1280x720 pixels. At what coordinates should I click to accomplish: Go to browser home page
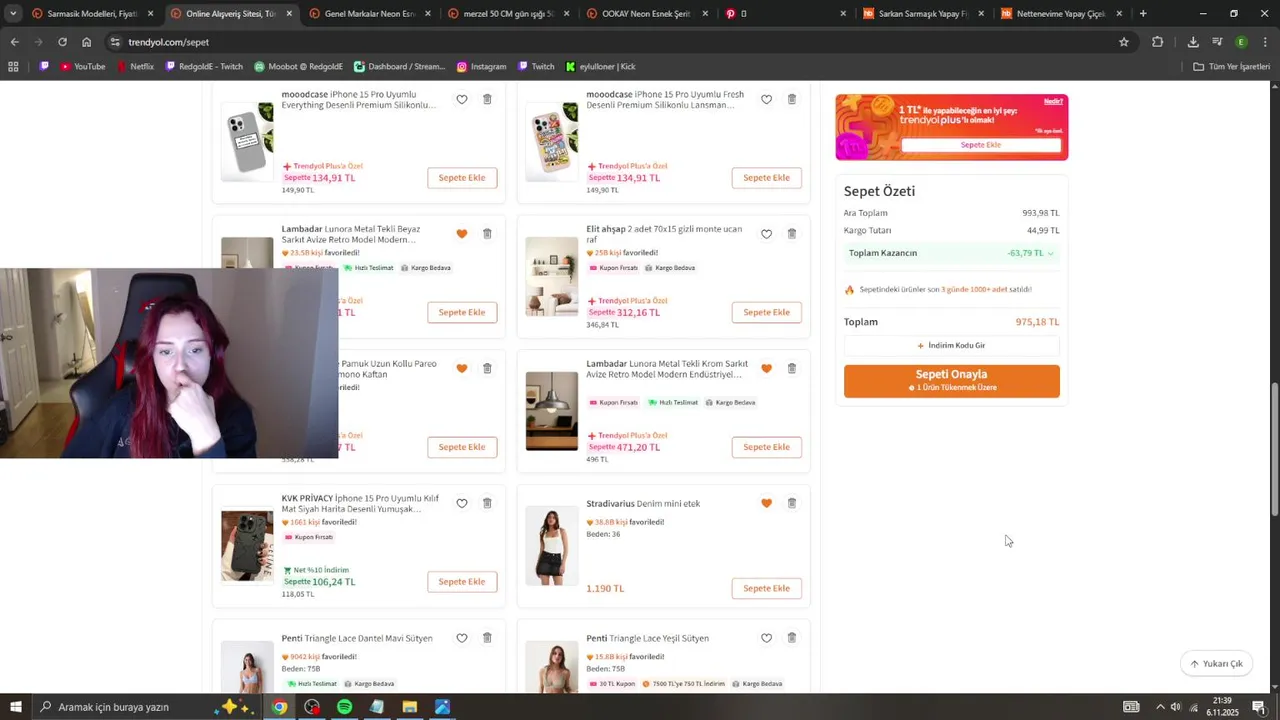point(87,42)
